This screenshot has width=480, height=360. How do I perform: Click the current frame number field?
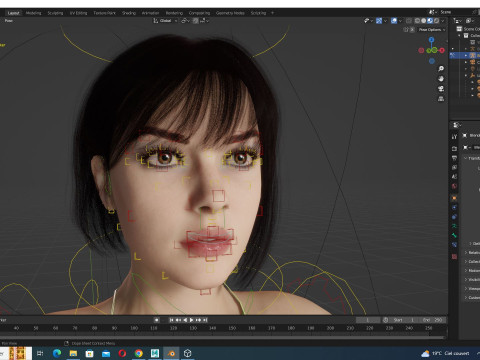coord(368,320)
